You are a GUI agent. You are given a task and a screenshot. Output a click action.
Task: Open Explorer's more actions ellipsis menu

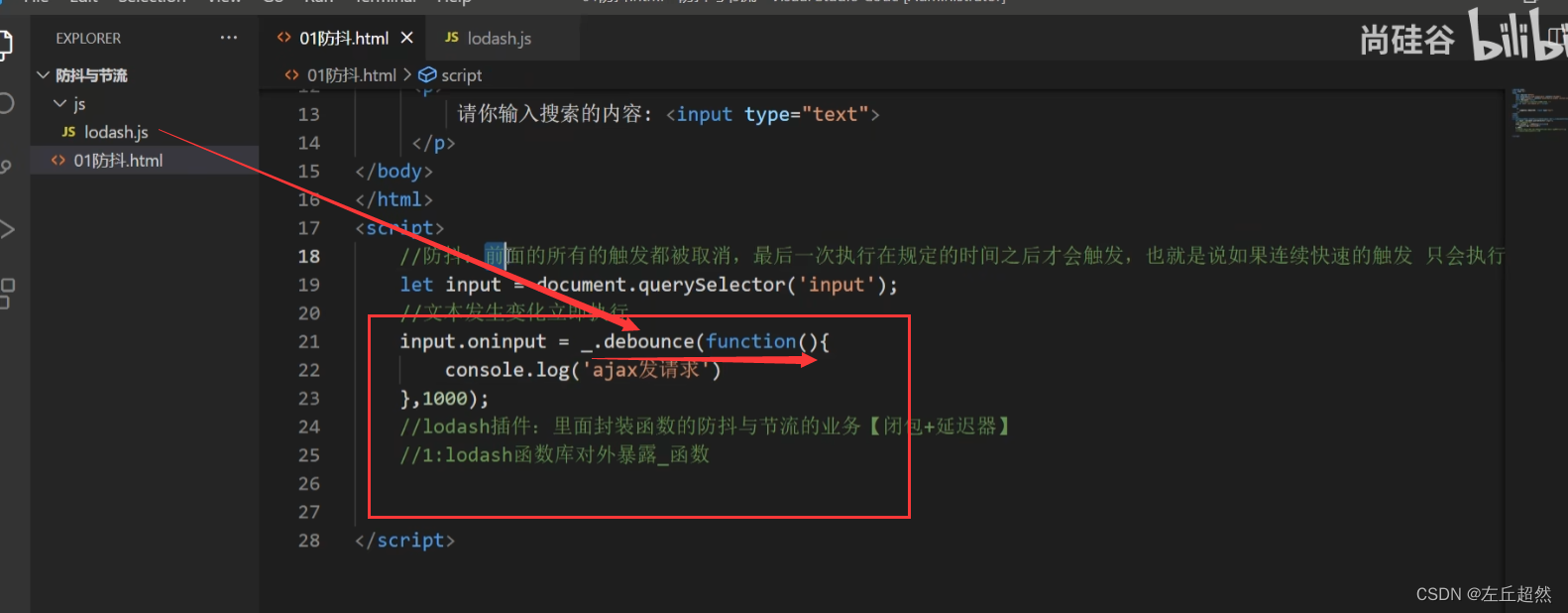229,38
